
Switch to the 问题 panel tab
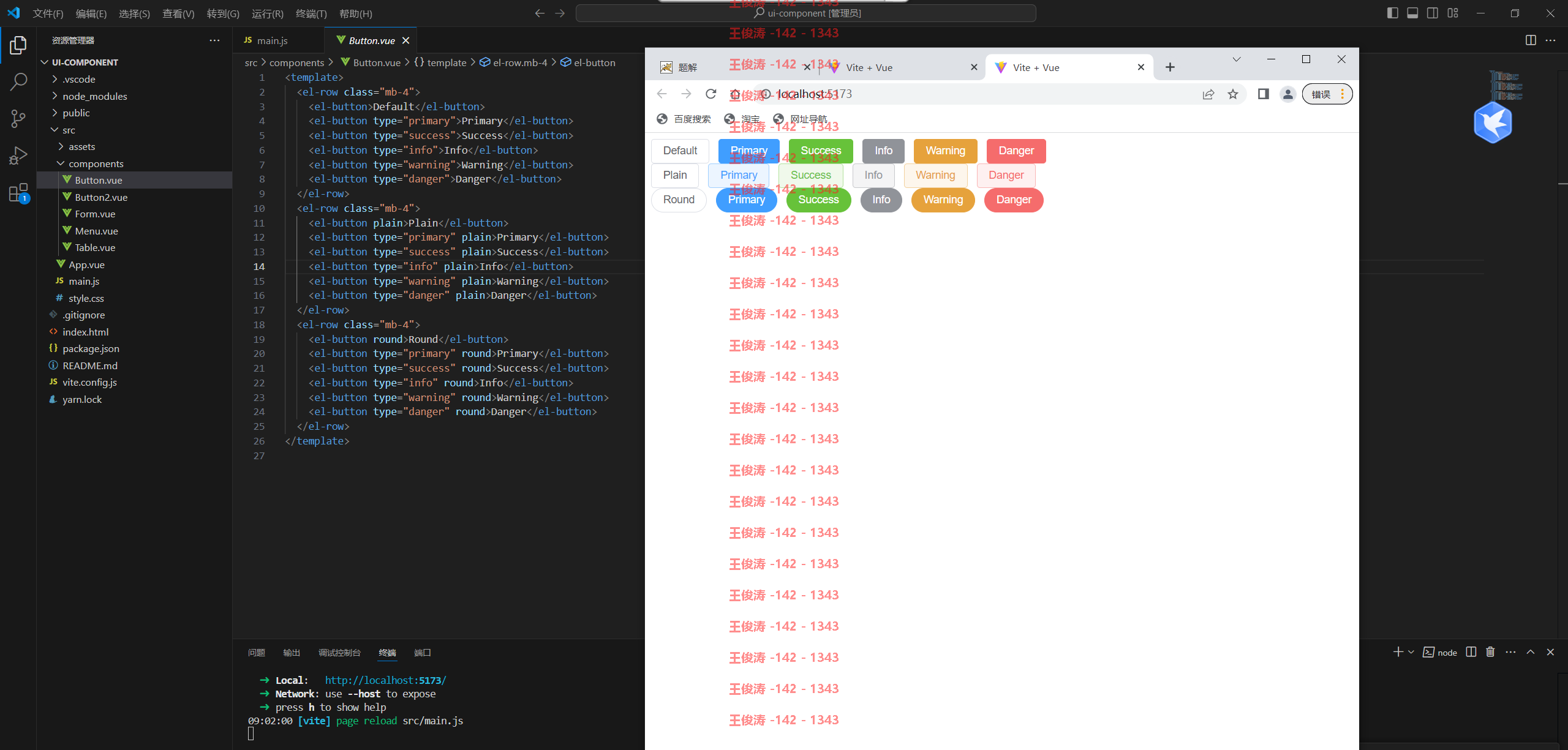[x=257, y=653]
